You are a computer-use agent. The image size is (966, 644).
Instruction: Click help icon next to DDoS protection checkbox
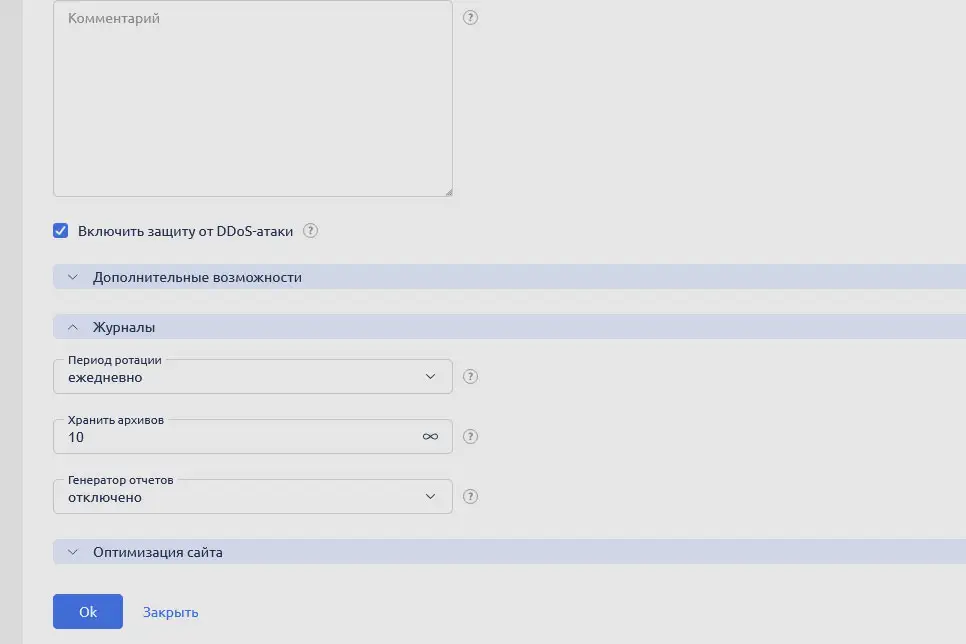pyautogui.click(x=310, y=230)
